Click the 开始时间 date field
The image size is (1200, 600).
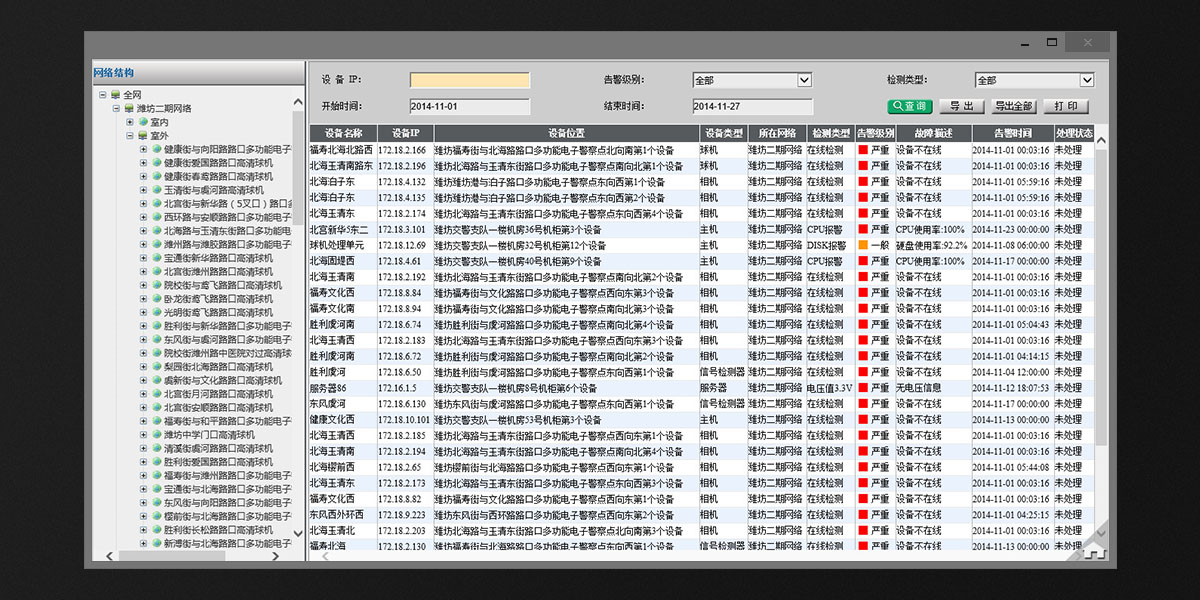tap(470, 106)
